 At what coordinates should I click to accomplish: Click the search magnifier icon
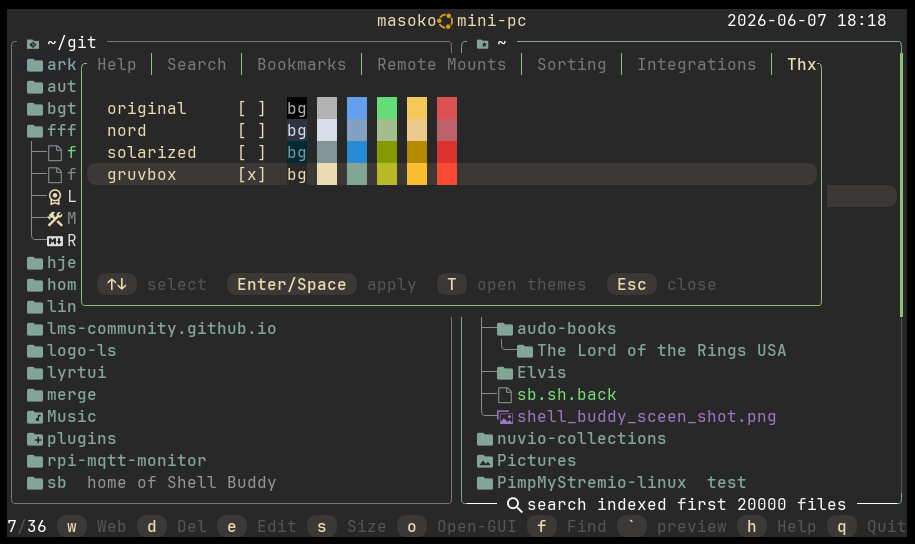click(x=514, y=505)
